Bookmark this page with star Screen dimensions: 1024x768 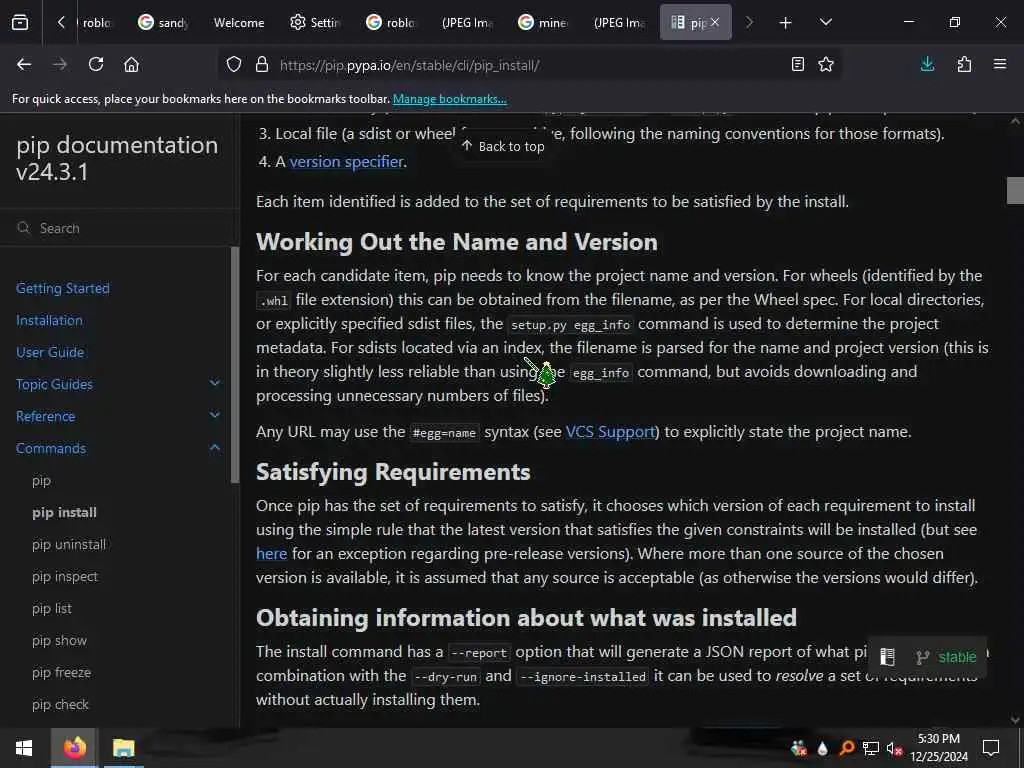click(826, 64)
